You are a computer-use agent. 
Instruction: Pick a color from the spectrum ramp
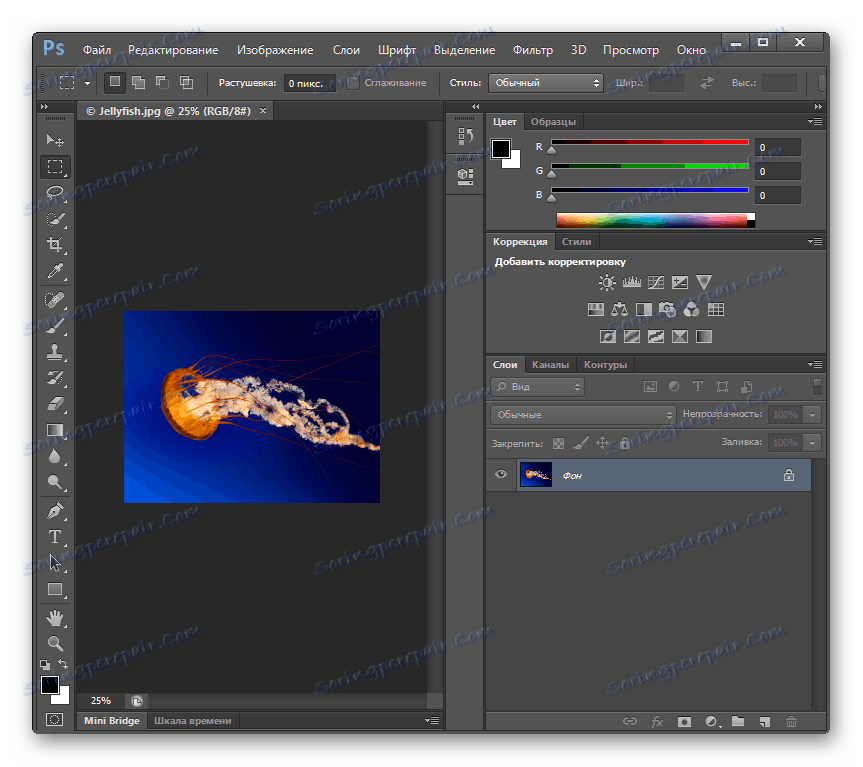coord(656,220)
